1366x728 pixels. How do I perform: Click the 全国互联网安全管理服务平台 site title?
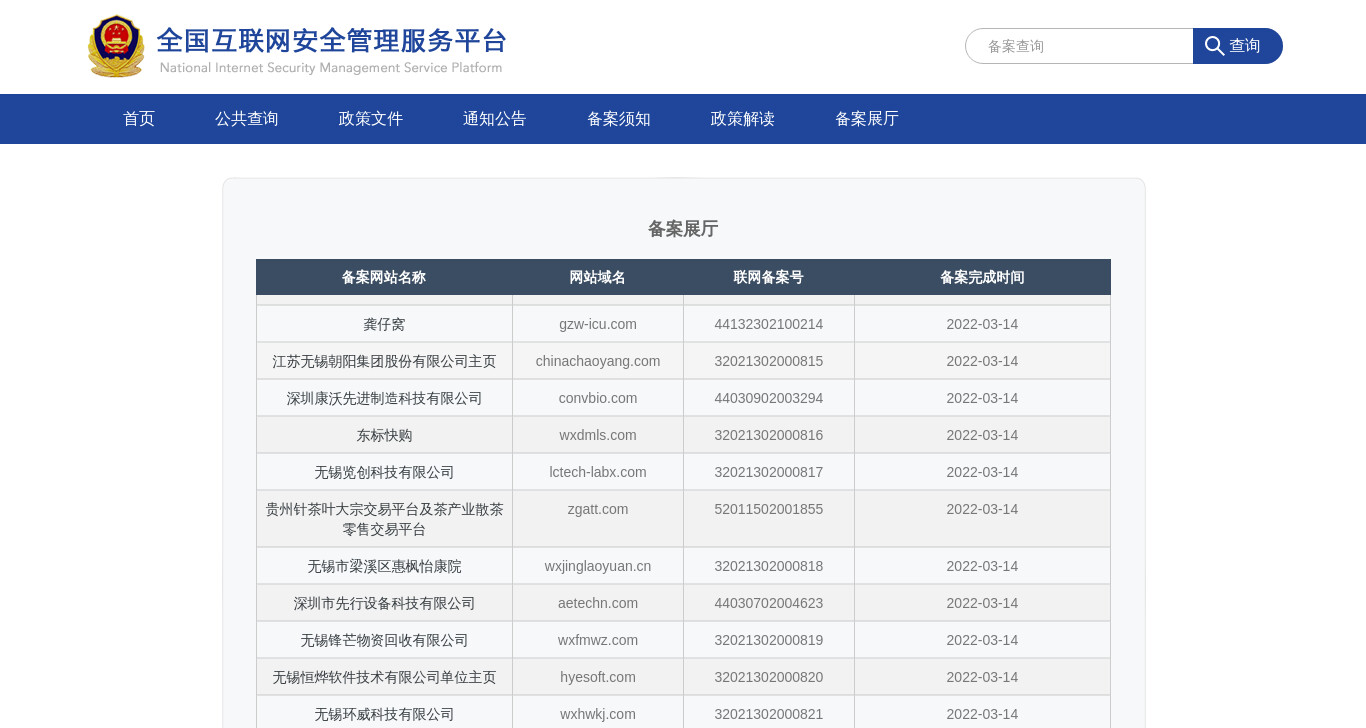pos(332,41)
